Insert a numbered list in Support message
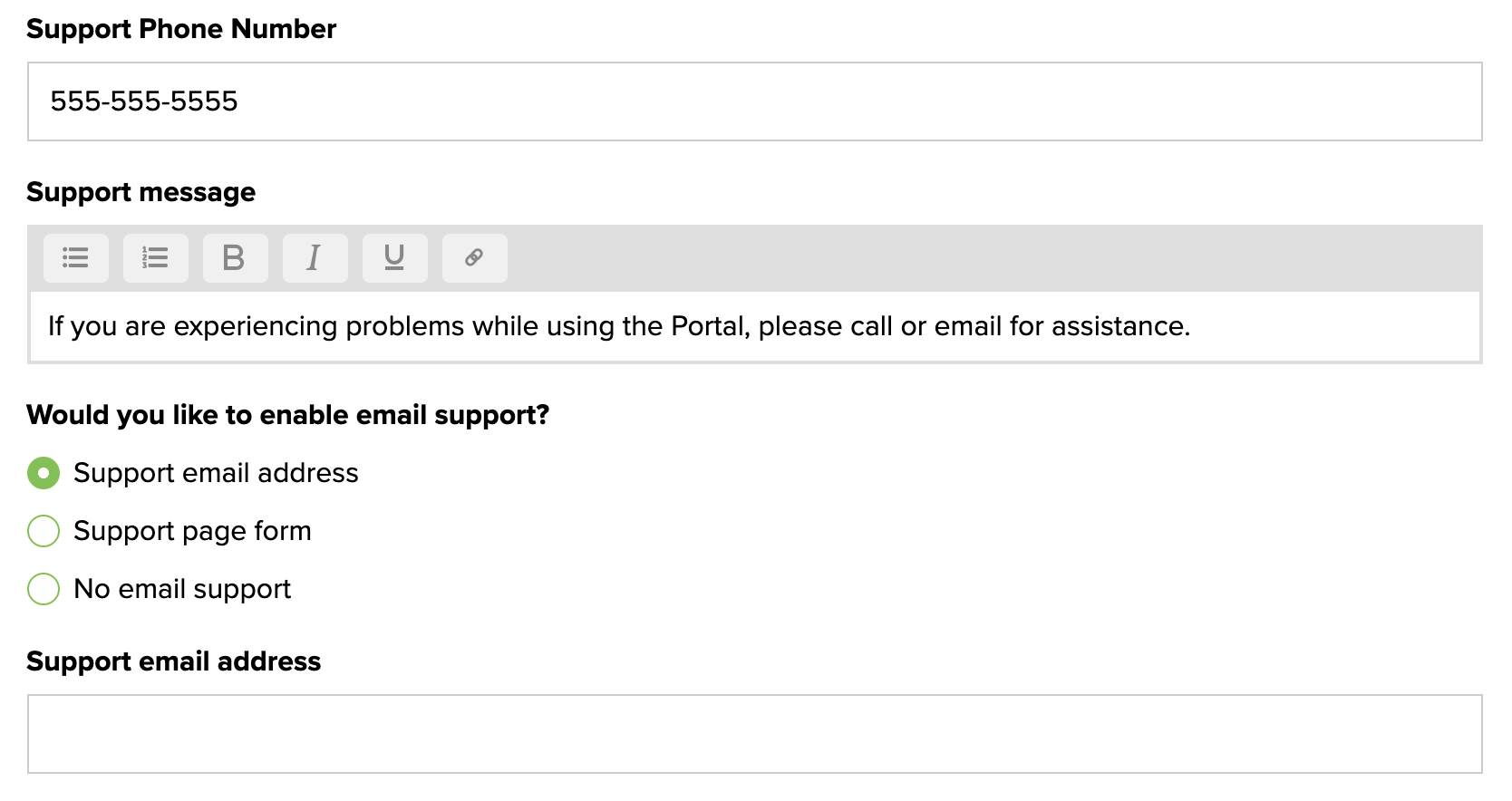 (156, 258)
